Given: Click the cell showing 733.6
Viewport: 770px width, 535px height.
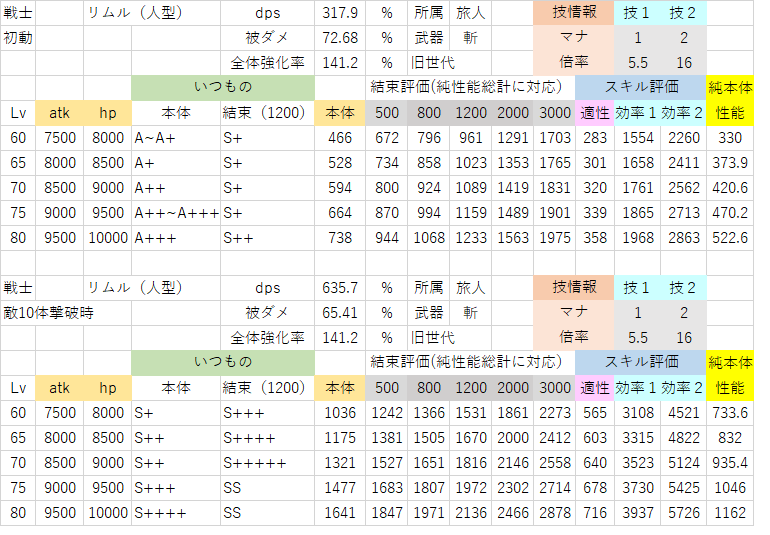Looking at the screenshot, I should click(730, 413).
